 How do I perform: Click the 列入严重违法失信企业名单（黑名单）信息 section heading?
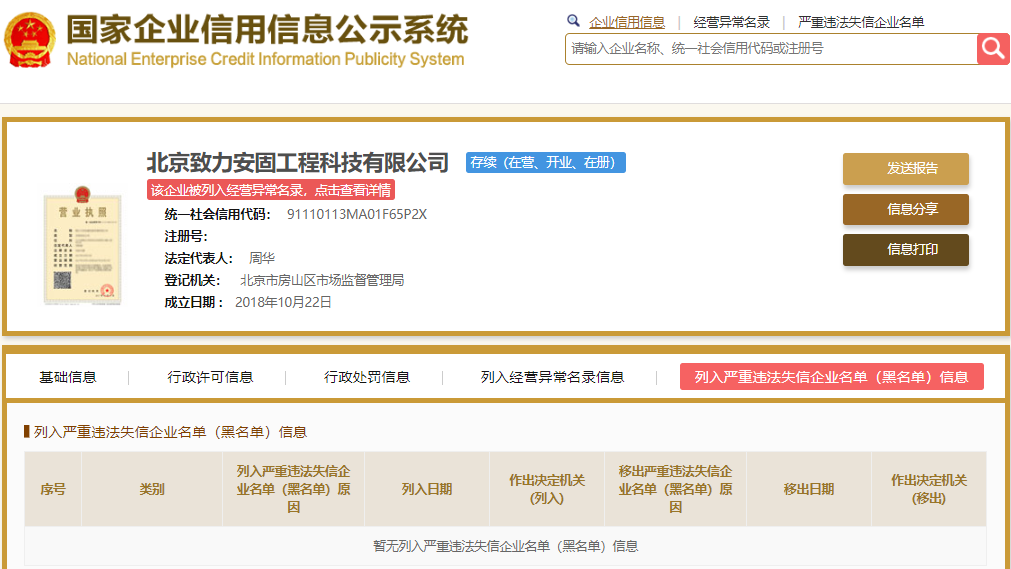tap(170, 432)
